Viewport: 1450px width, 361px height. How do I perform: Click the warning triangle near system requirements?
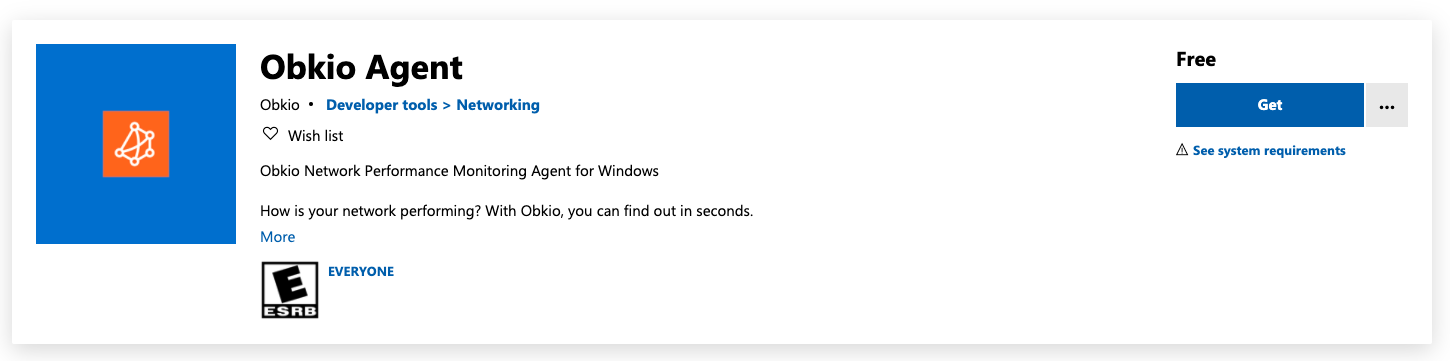(1182, 150)
